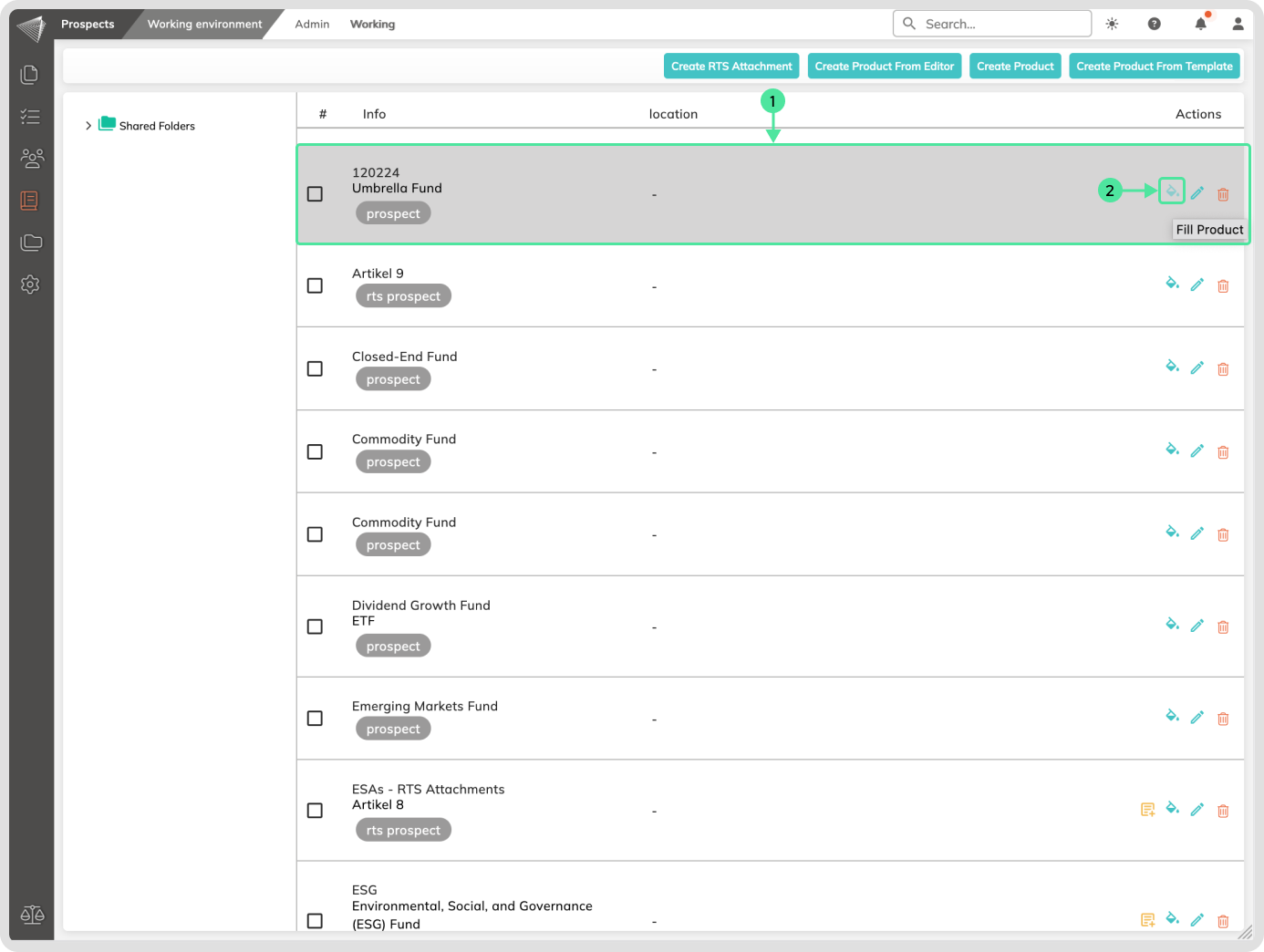Toggle light/dark theme sun icon
The width and height of the screenshot is (1264, 952).
[1112, 24]
